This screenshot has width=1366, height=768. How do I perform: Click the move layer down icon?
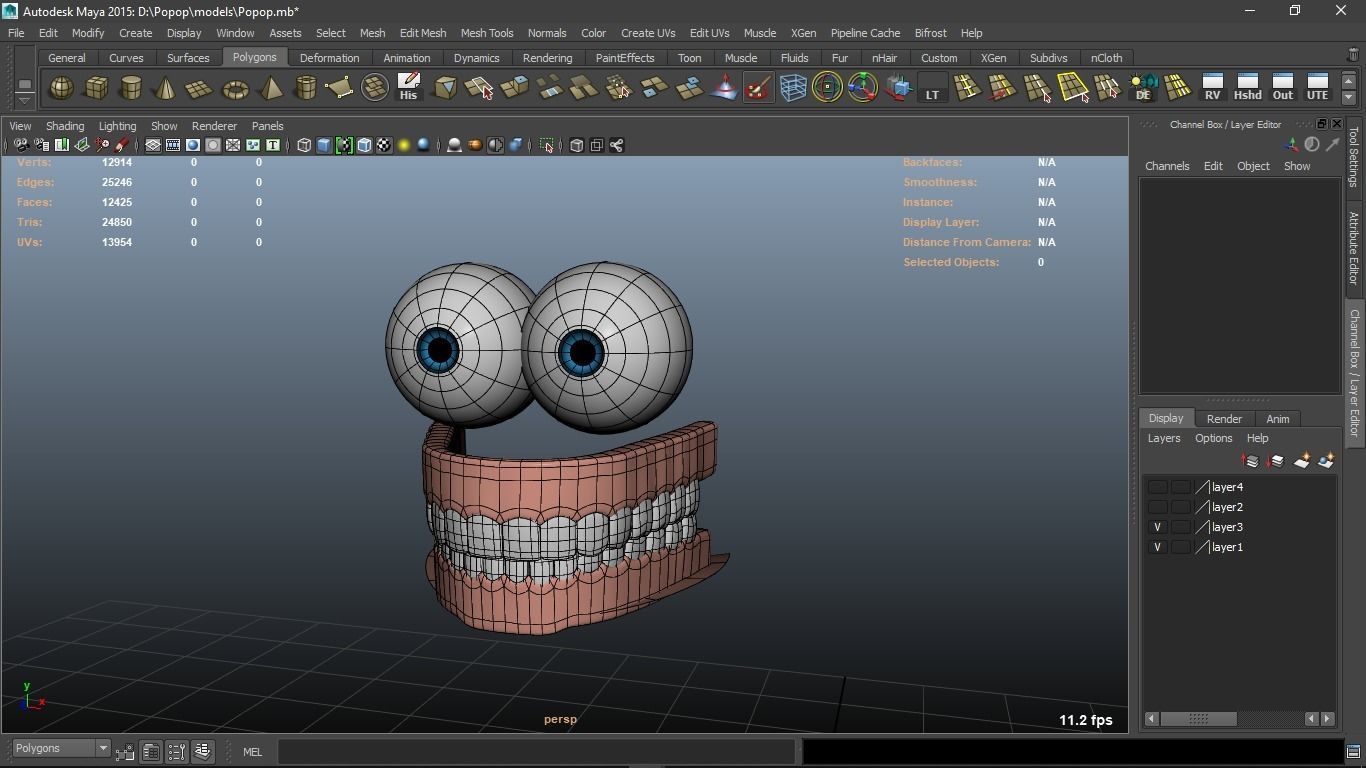point(1275,461)
